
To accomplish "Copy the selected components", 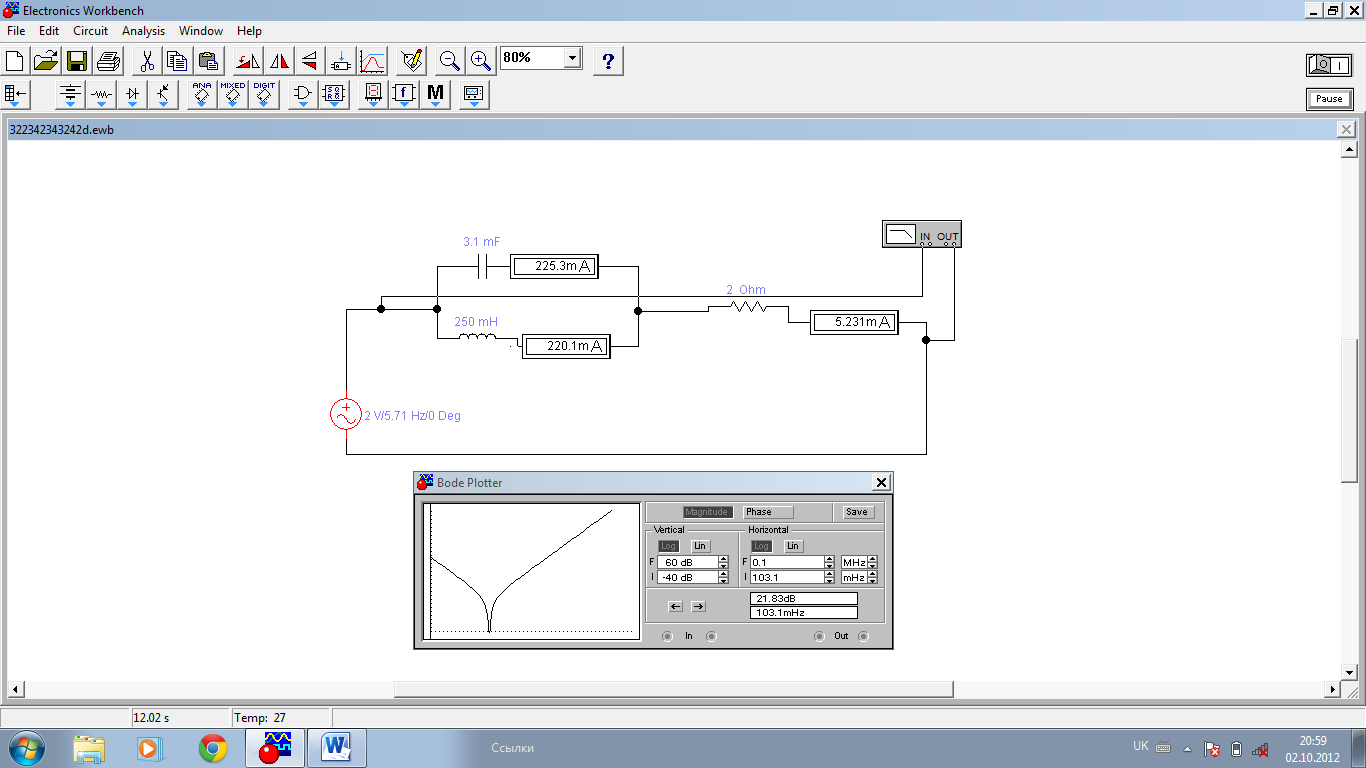I will pos(177,61).
